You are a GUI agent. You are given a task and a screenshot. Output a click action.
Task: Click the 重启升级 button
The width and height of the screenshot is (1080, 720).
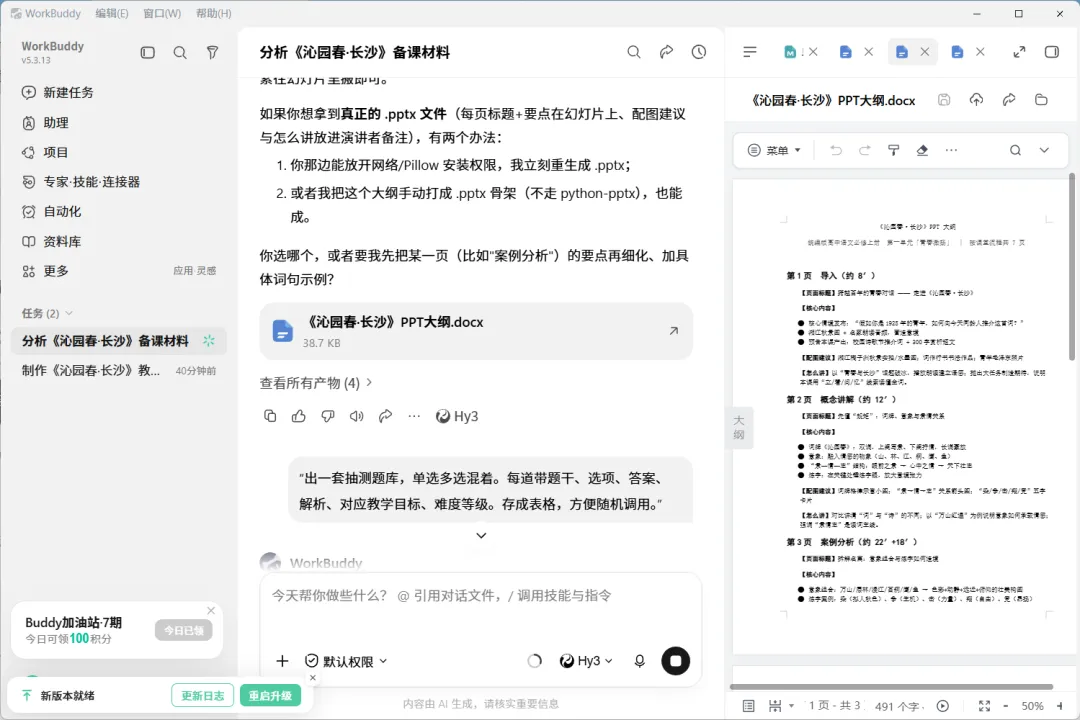270,696
